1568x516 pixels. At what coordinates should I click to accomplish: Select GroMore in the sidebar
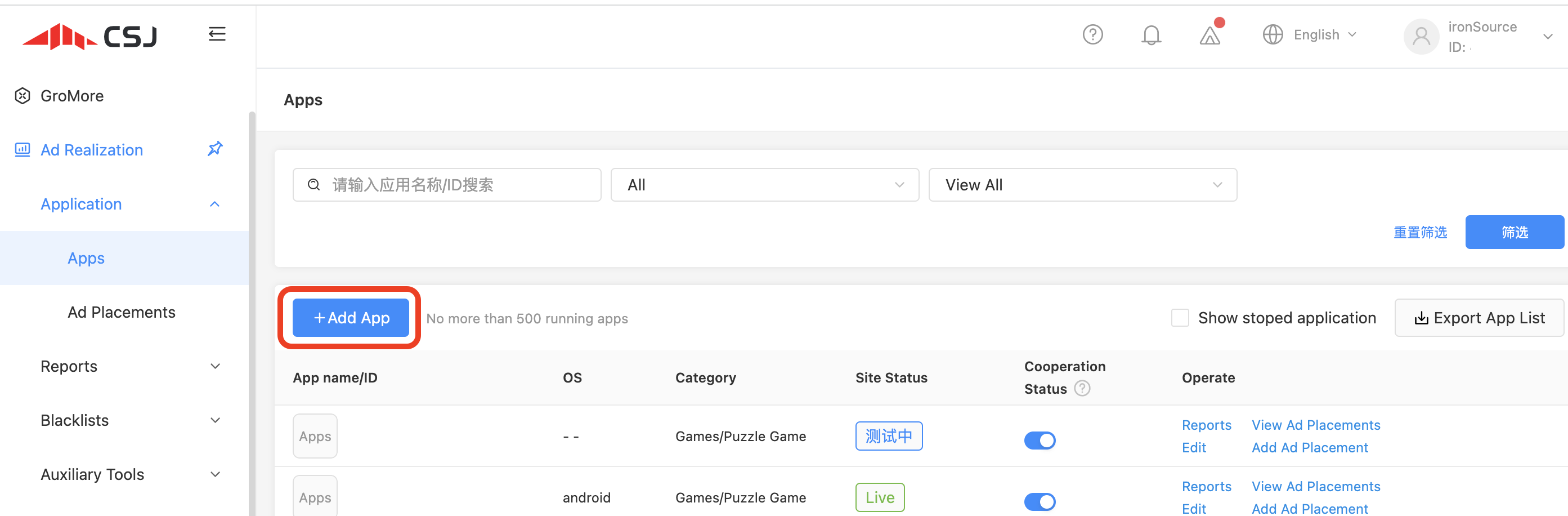(72, 96)
